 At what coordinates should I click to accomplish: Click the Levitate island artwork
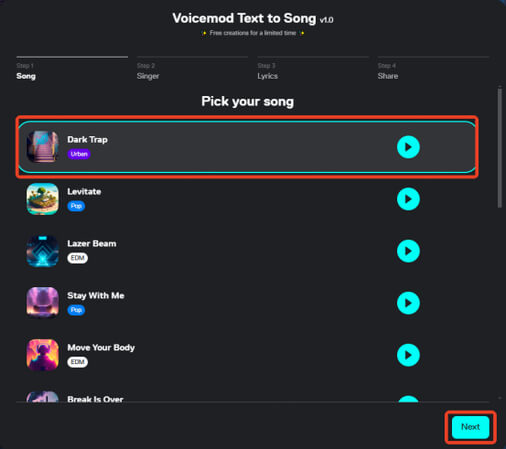click(43, 199)
